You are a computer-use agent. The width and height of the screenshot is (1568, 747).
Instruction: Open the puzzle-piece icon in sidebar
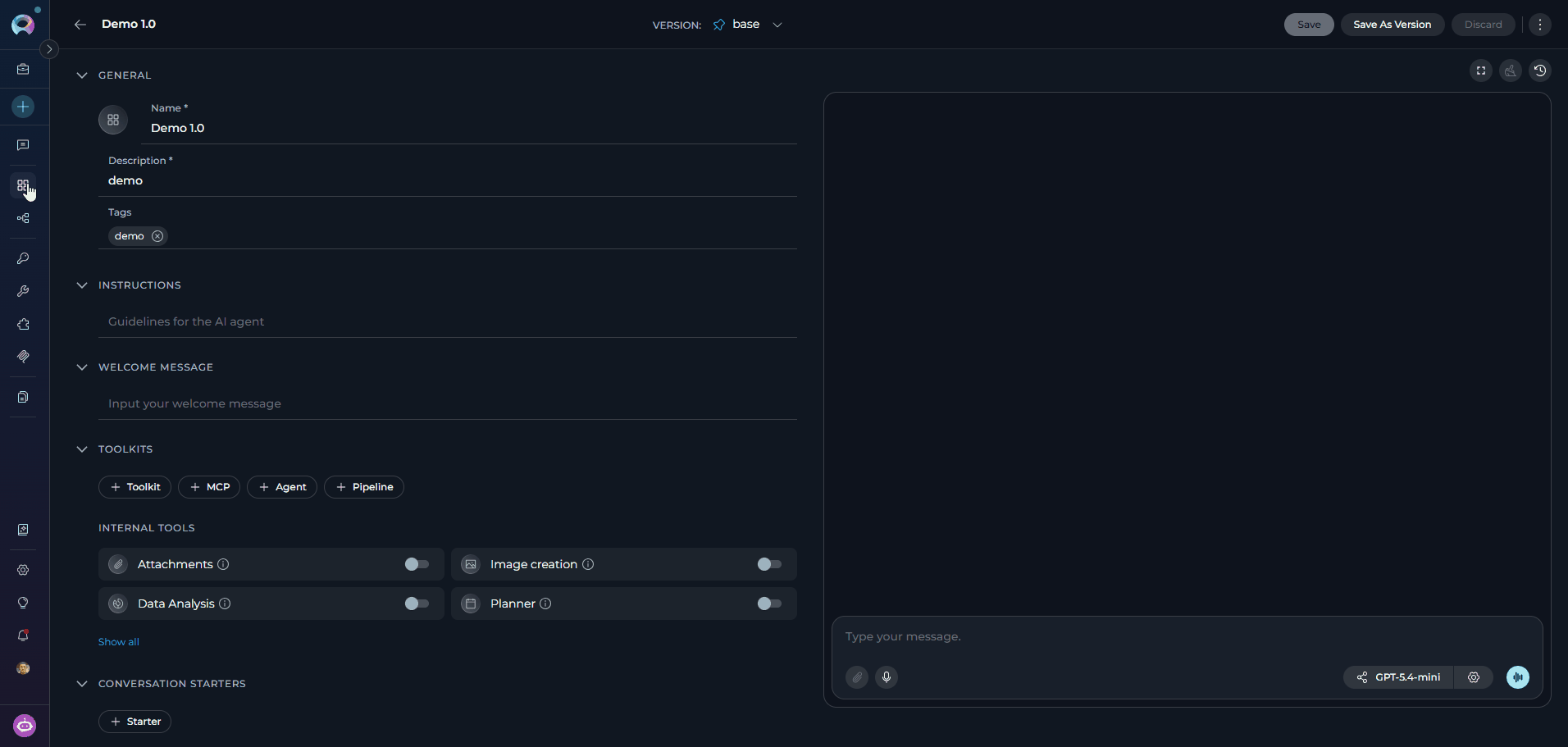[x=23, y=324]
